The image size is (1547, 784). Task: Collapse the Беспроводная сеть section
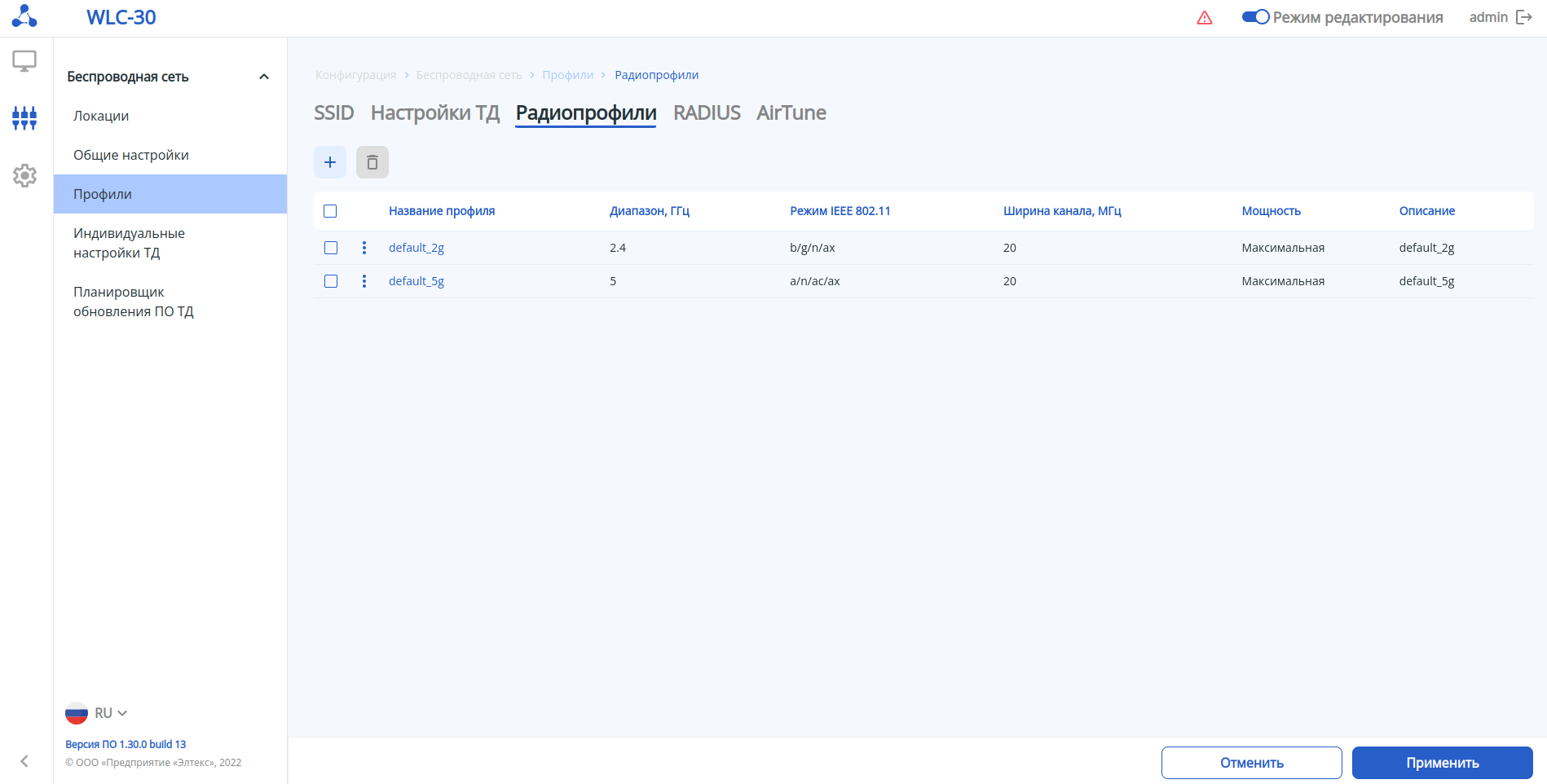264,77
